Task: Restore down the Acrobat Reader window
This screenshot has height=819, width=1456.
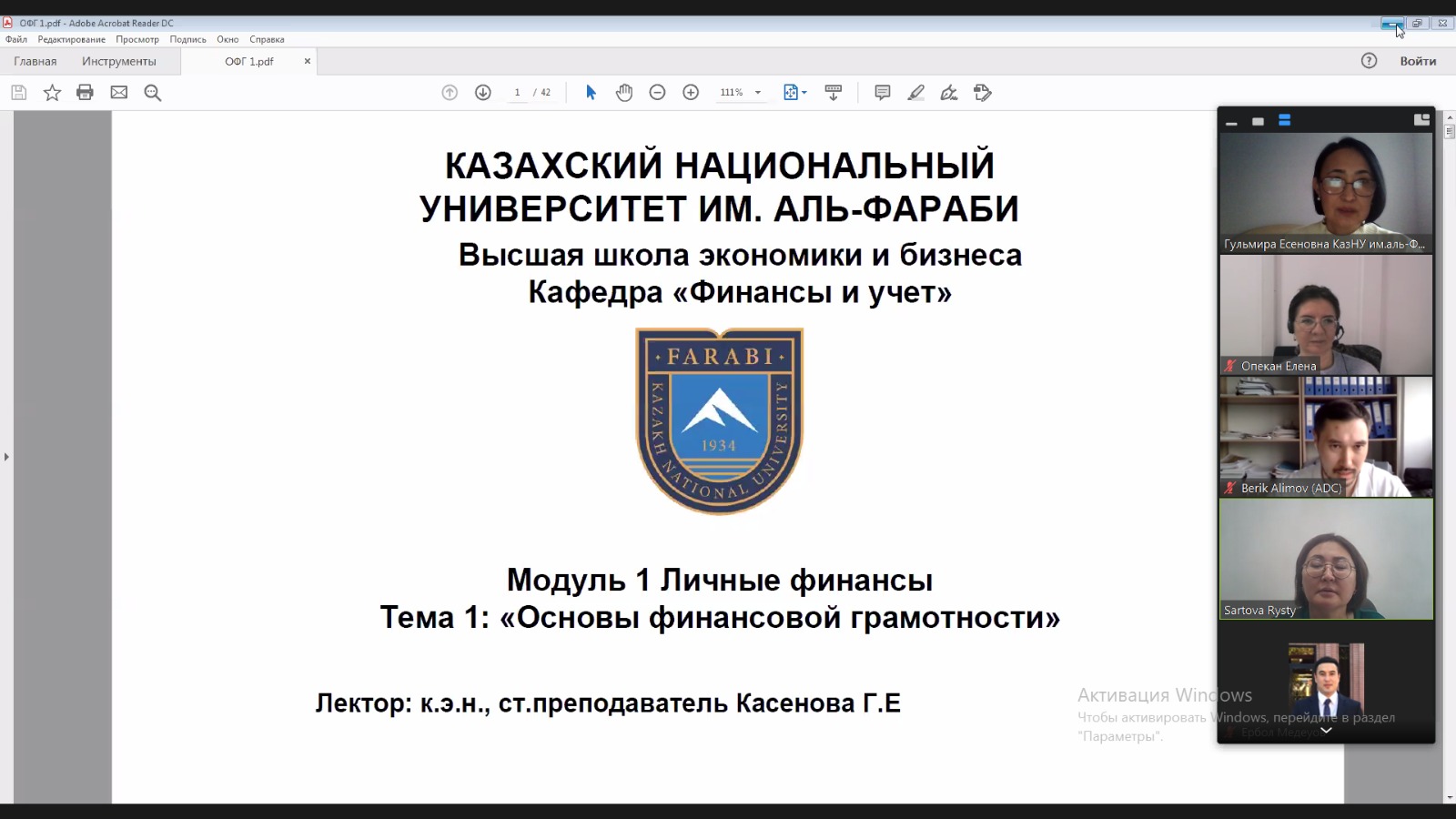Action: 1417,24
